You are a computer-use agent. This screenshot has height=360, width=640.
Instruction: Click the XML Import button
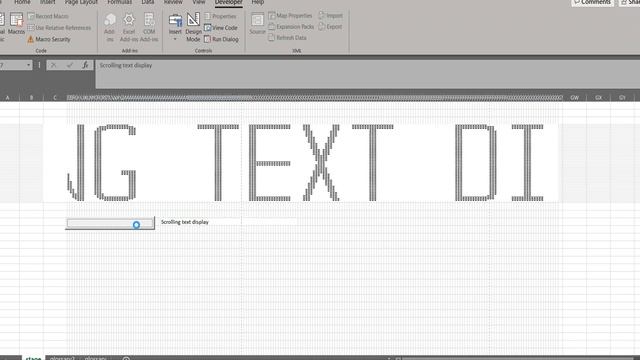click(x=331, y=16)
